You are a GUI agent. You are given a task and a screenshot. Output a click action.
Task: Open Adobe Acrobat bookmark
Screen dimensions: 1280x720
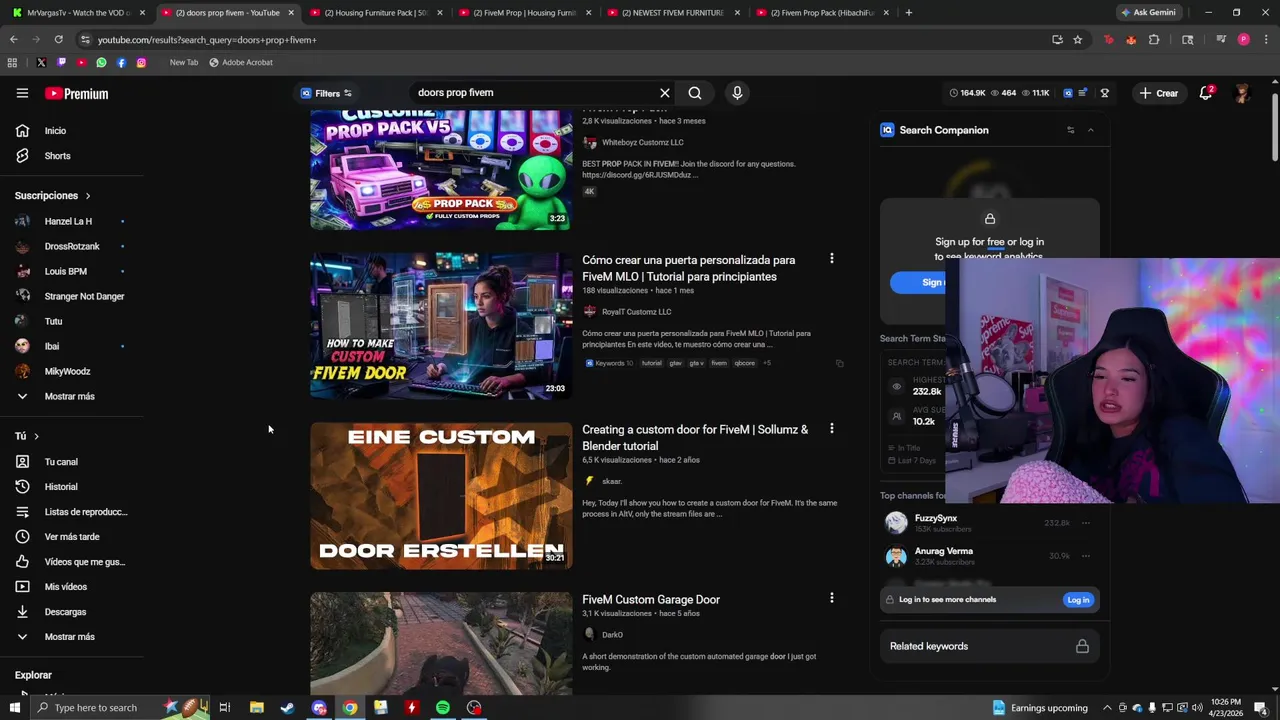click(x=241, y=62)
